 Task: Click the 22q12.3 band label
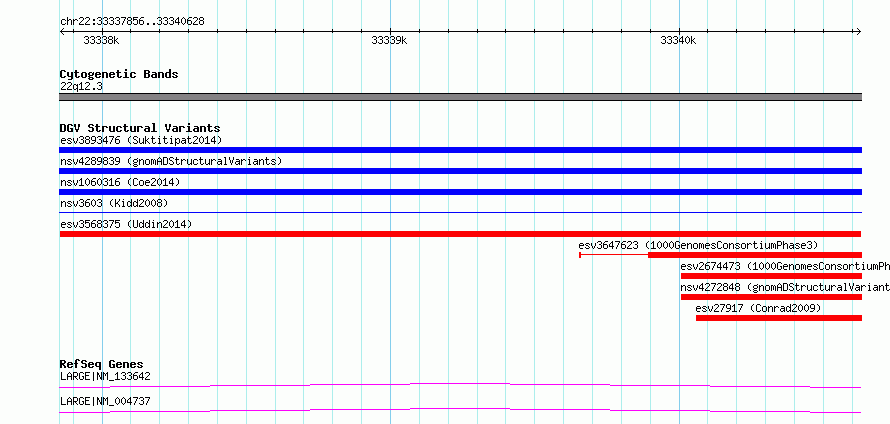[81, 87]
